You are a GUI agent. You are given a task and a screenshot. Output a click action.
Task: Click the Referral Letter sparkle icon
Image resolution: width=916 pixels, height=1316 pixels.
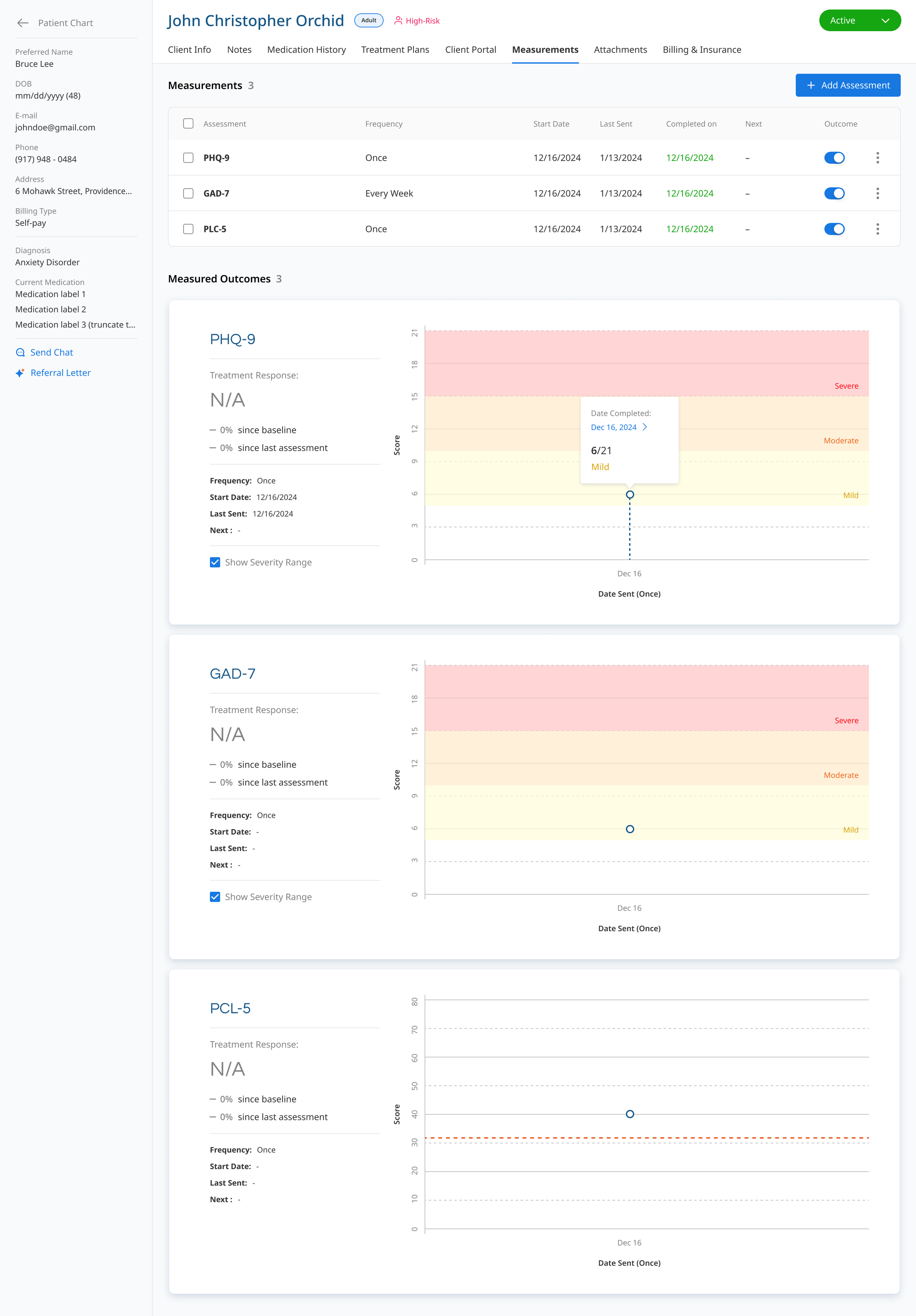click(20, 373)
